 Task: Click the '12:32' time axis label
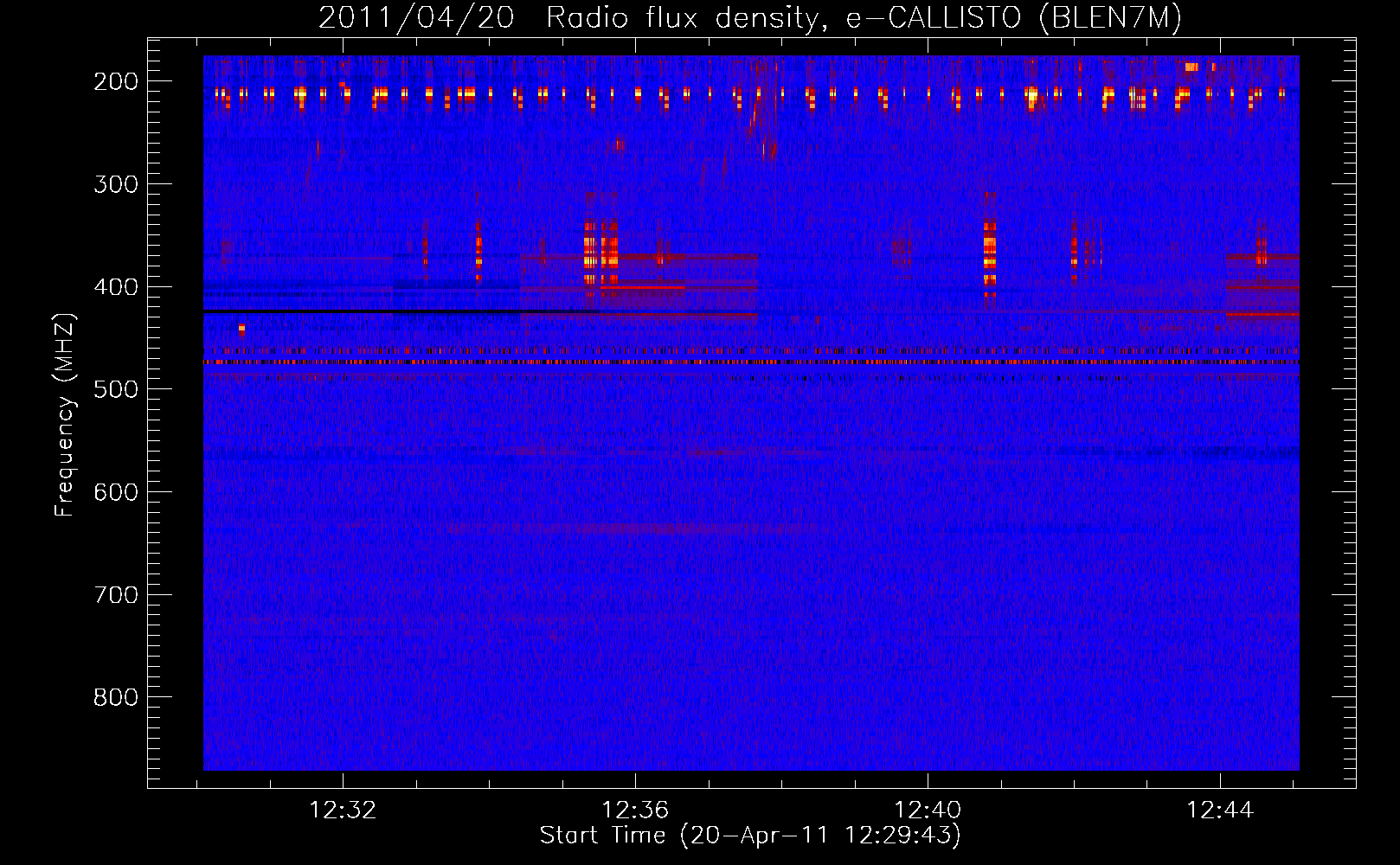tap(344, 811)
